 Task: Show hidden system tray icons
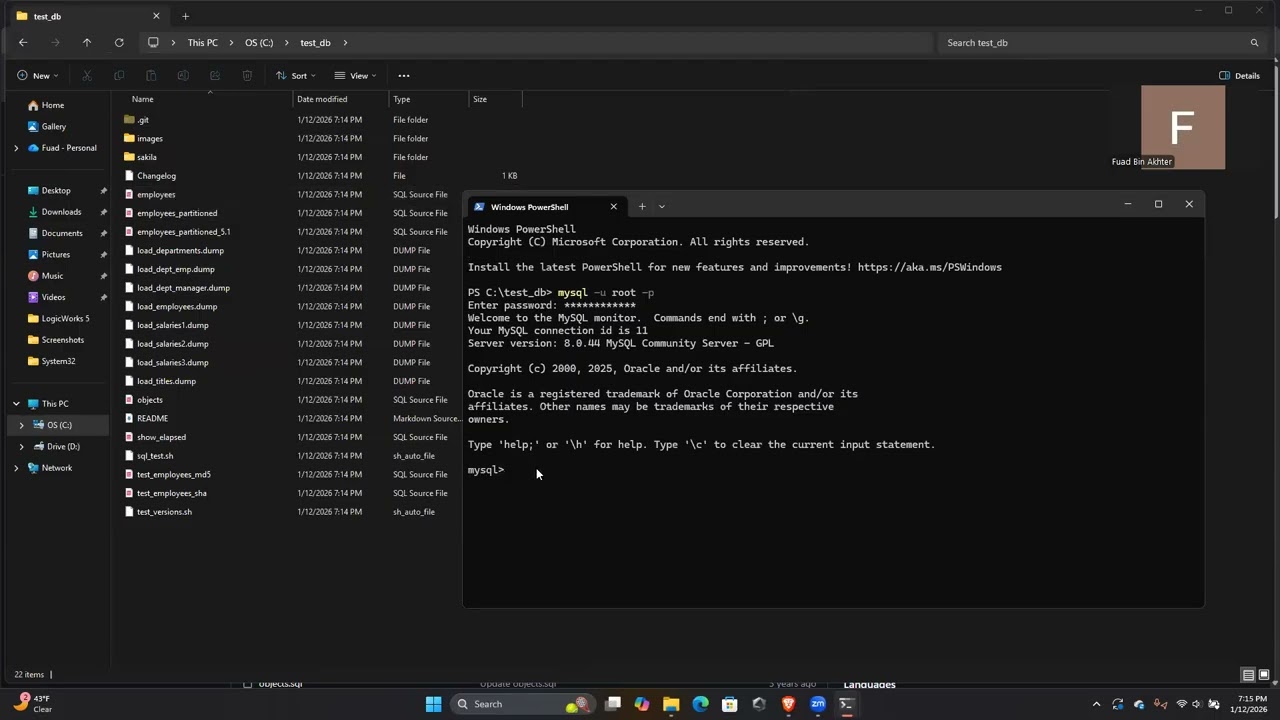click(1096, 704)
